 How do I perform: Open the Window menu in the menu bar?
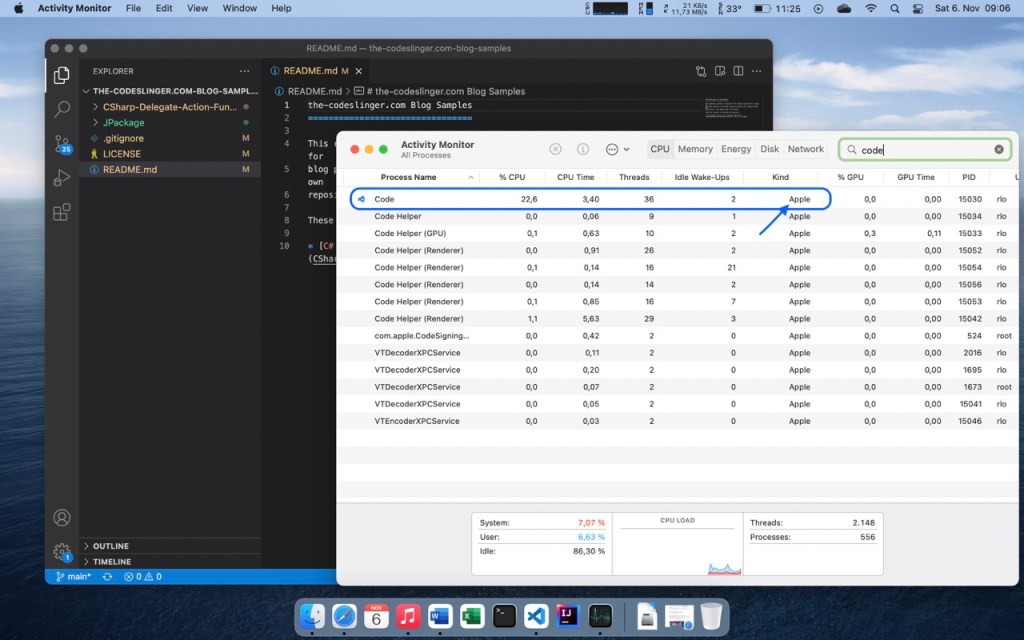[x=239, y=8]
